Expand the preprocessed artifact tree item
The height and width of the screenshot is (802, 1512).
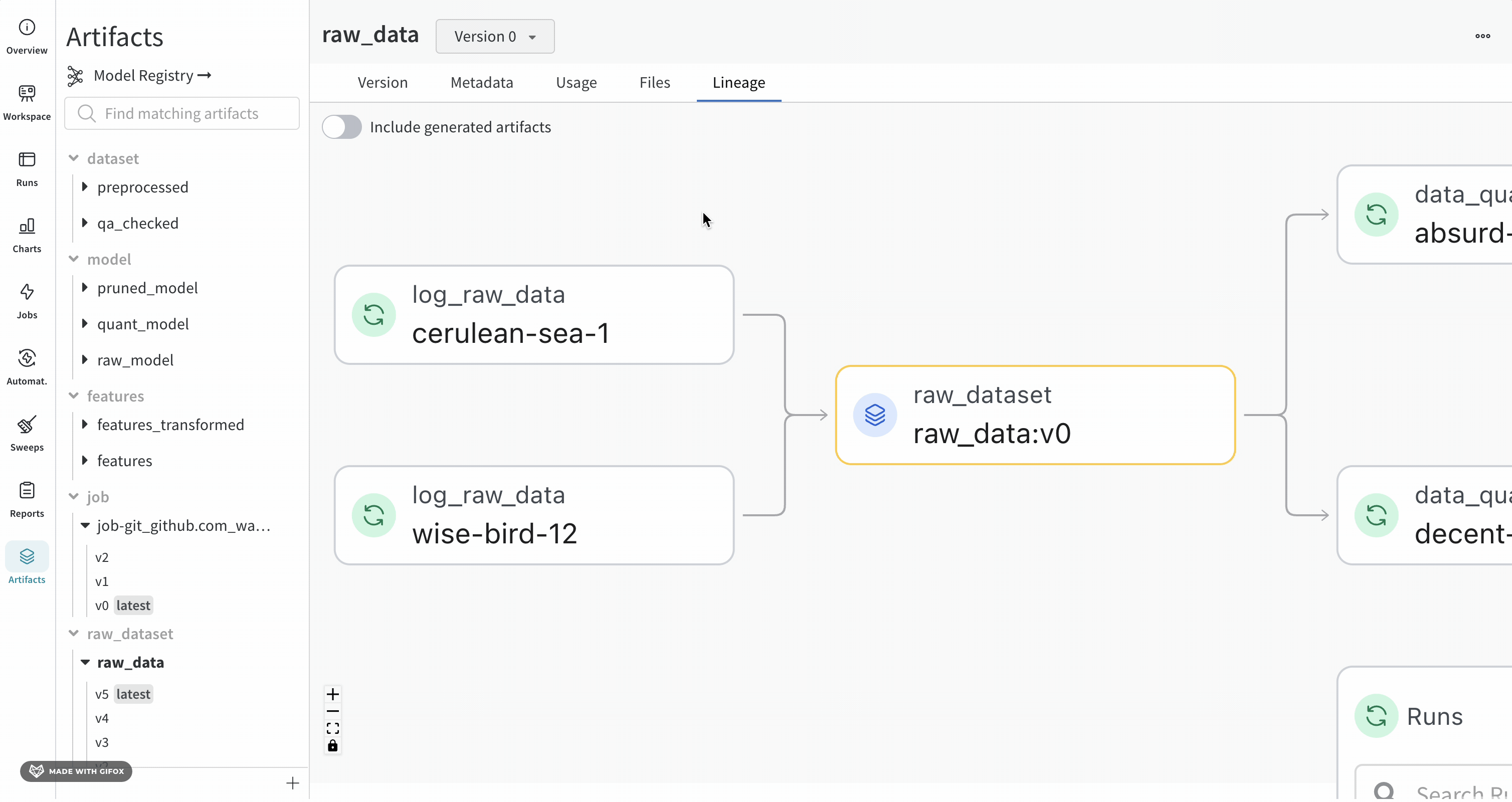pos(85,187)
